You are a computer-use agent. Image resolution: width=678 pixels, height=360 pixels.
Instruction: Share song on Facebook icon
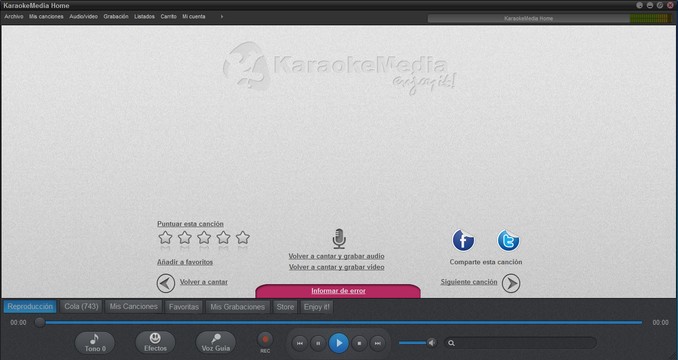pos(463,240)
